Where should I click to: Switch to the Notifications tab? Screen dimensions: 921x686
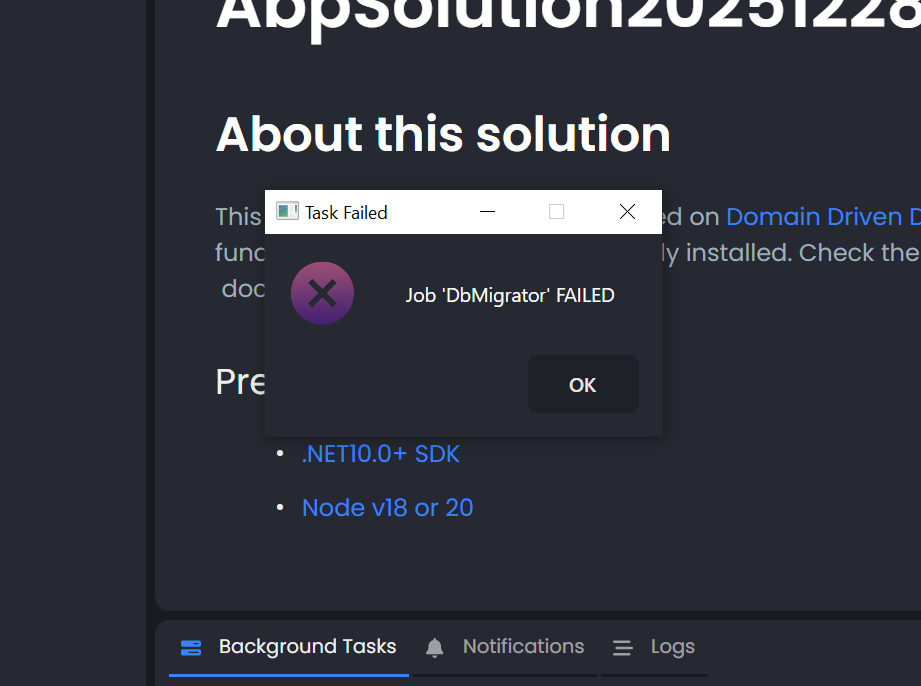point(522,647)
